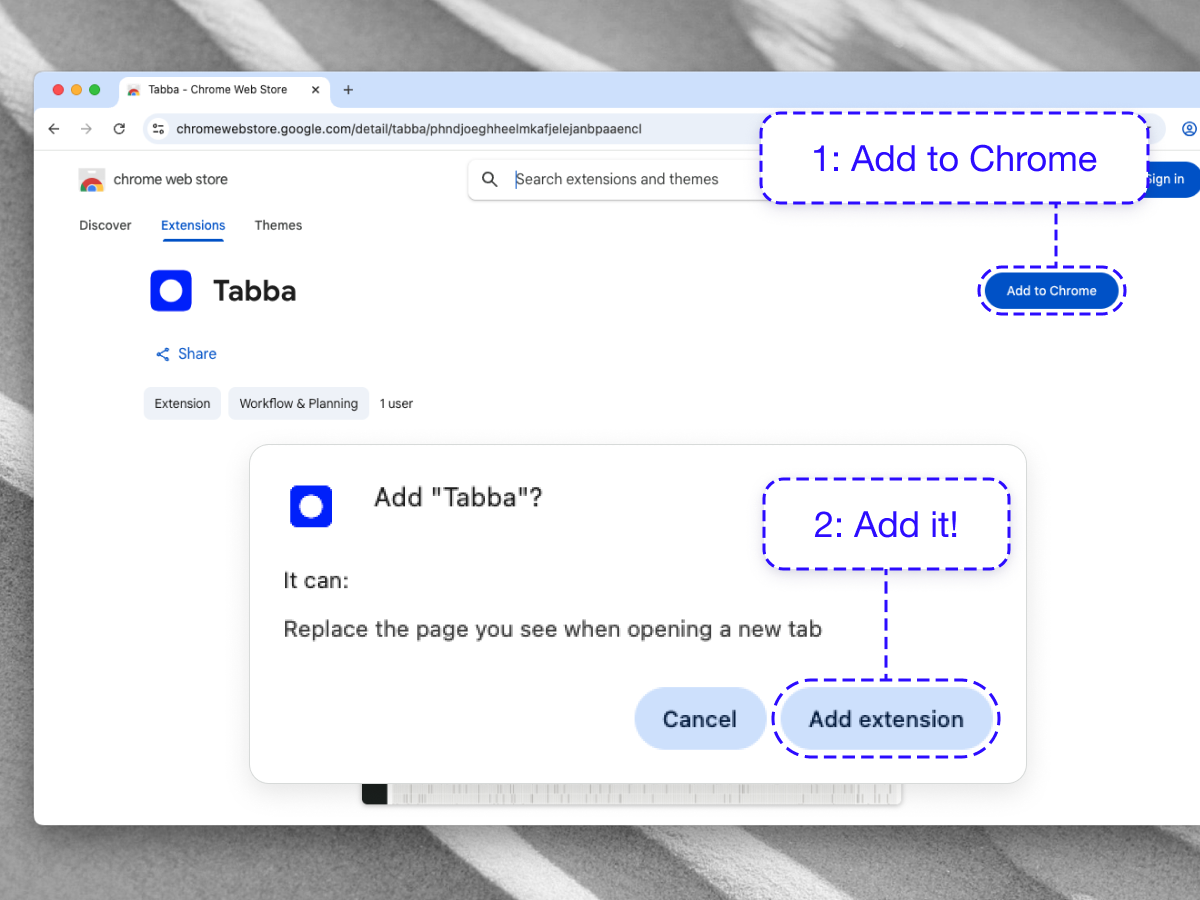Switch to the Themes tab

[278, 225]
